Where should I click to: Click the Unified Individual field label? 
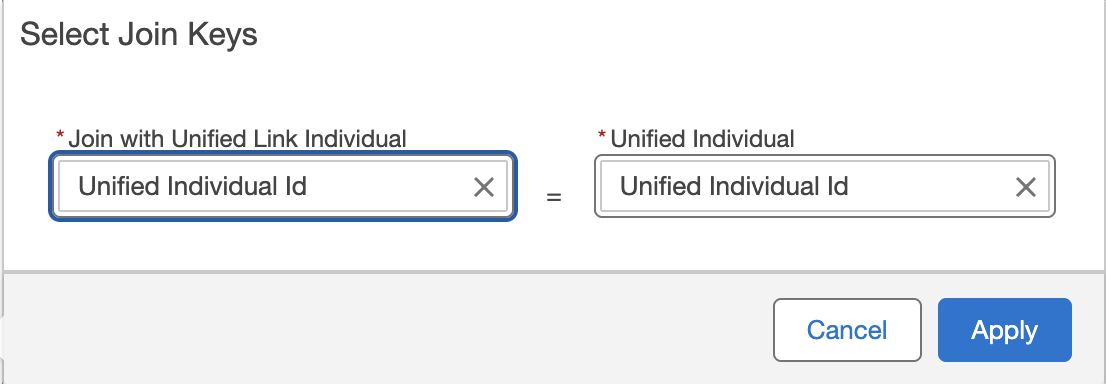(x=703, y=138)
